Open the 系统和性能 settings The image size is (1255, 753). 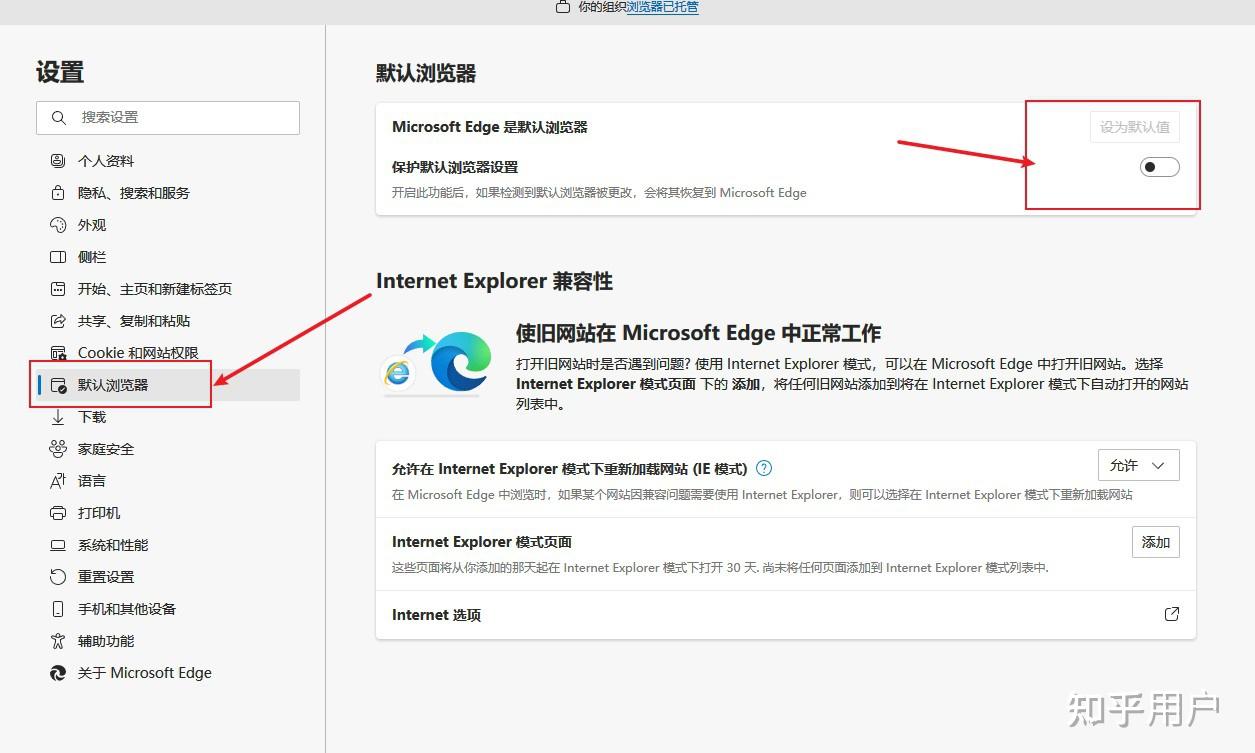113,544
